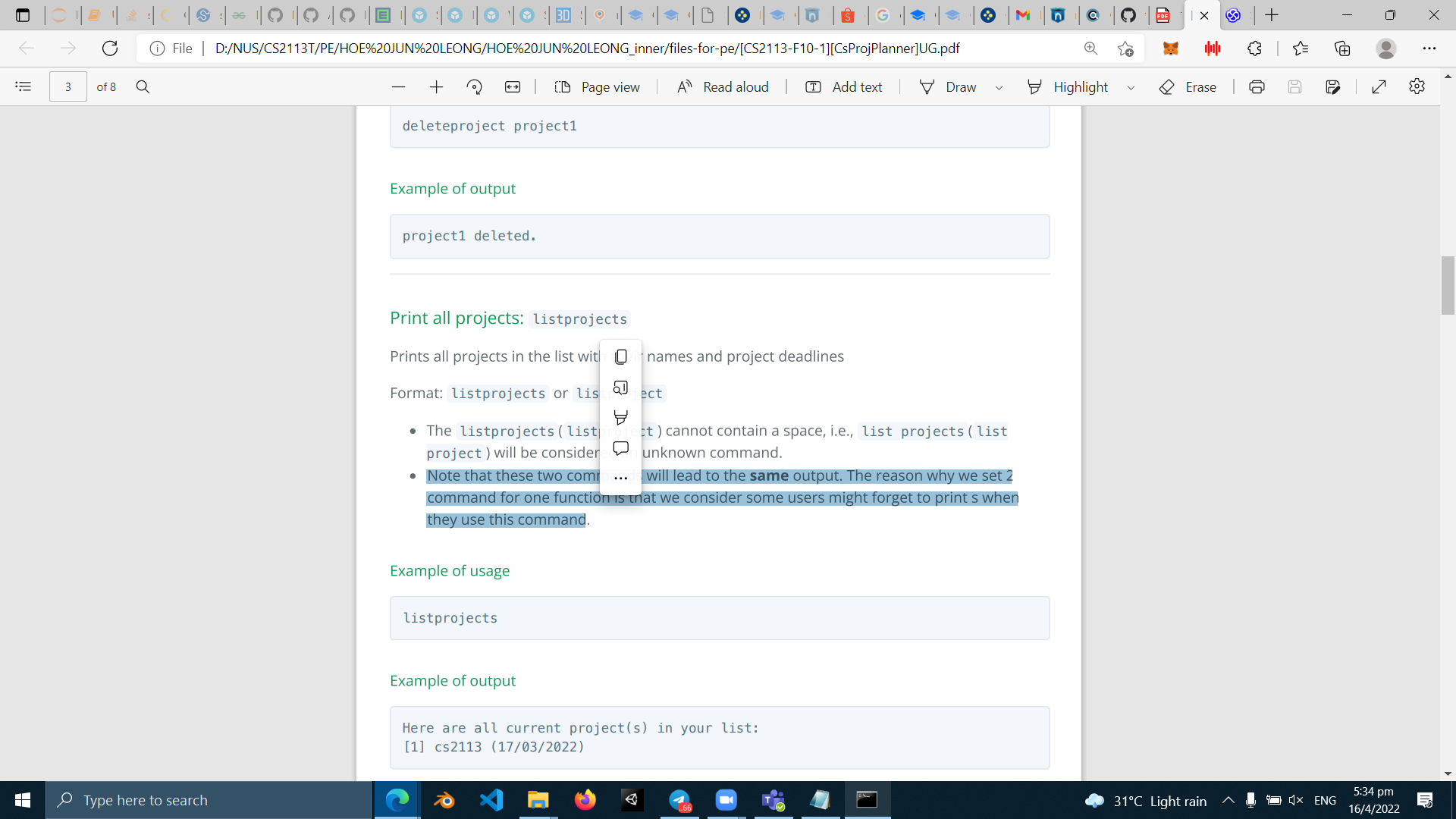Open the table of contents panel
The image size is (1456, 819).
pos(24,87)
